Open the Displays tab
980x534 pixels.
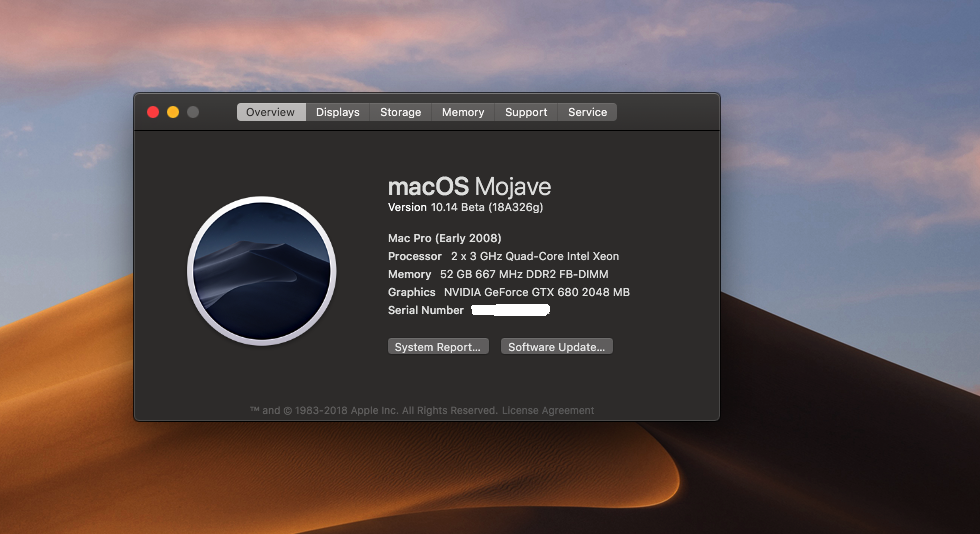coord(338,112)
